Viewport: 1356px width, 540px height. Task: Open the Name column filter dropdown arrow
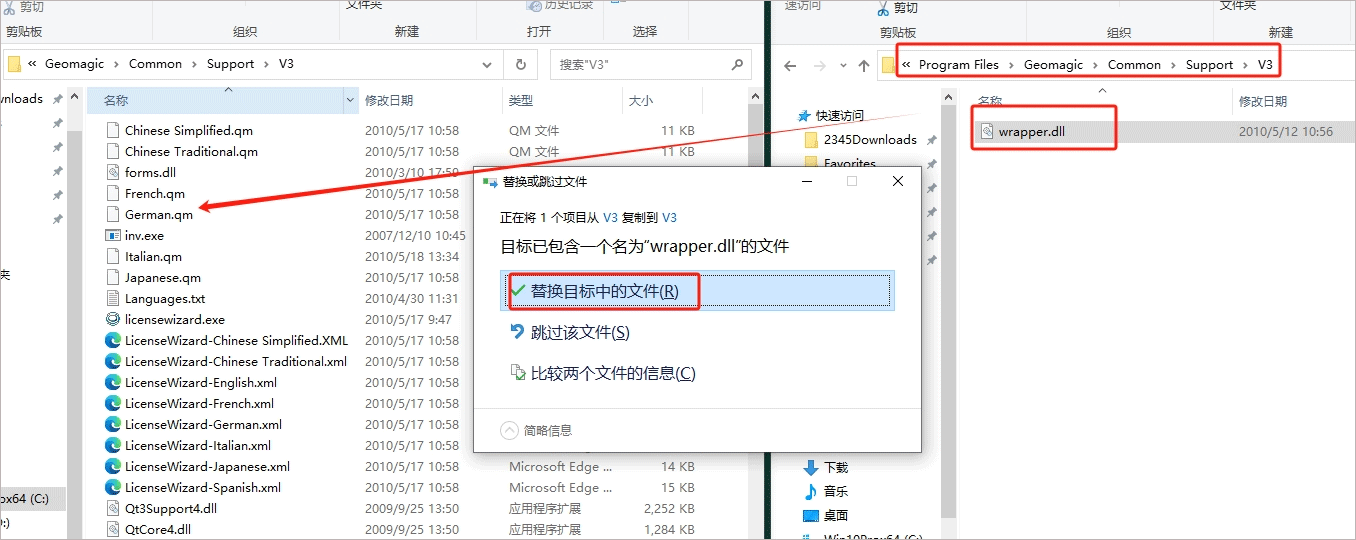click(350, 100)
